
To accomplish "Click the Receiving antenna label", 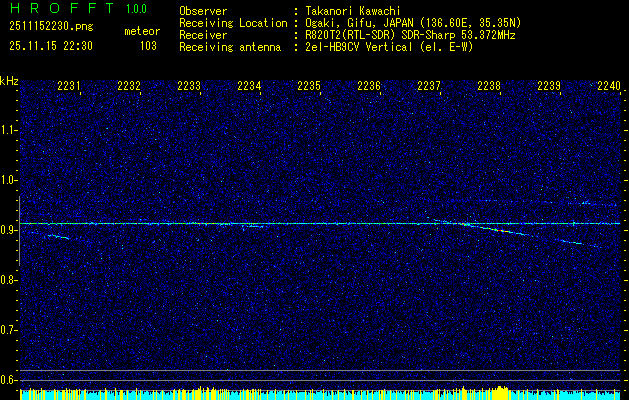I will click(230, 47).
